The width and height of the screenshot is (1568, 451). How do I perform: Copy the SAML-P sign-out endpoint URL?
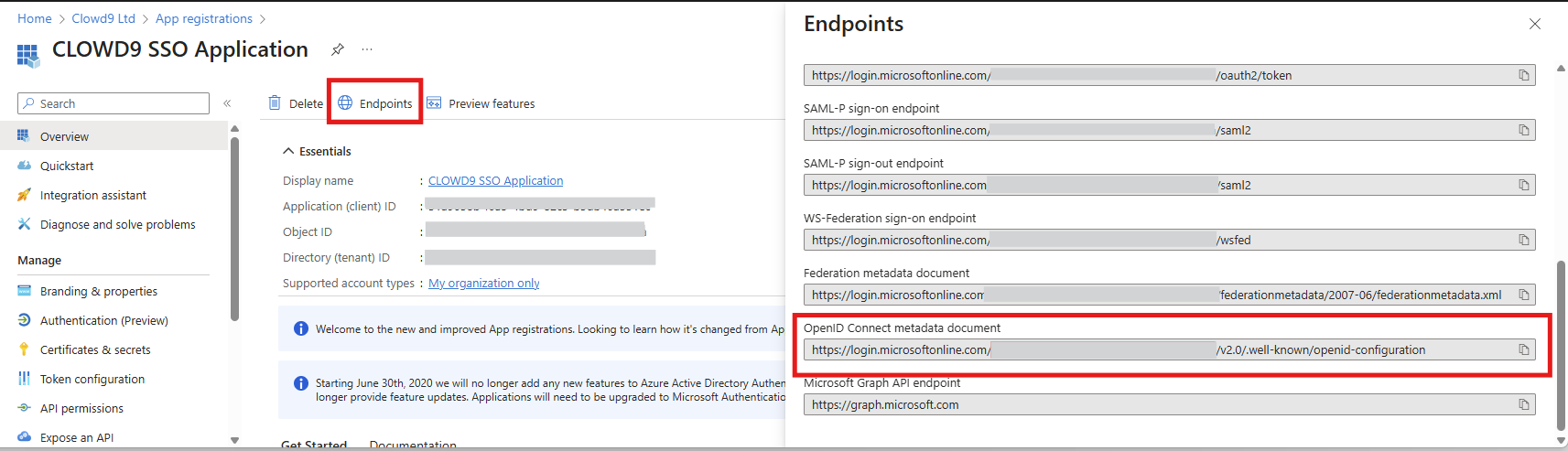[1524, 185]
